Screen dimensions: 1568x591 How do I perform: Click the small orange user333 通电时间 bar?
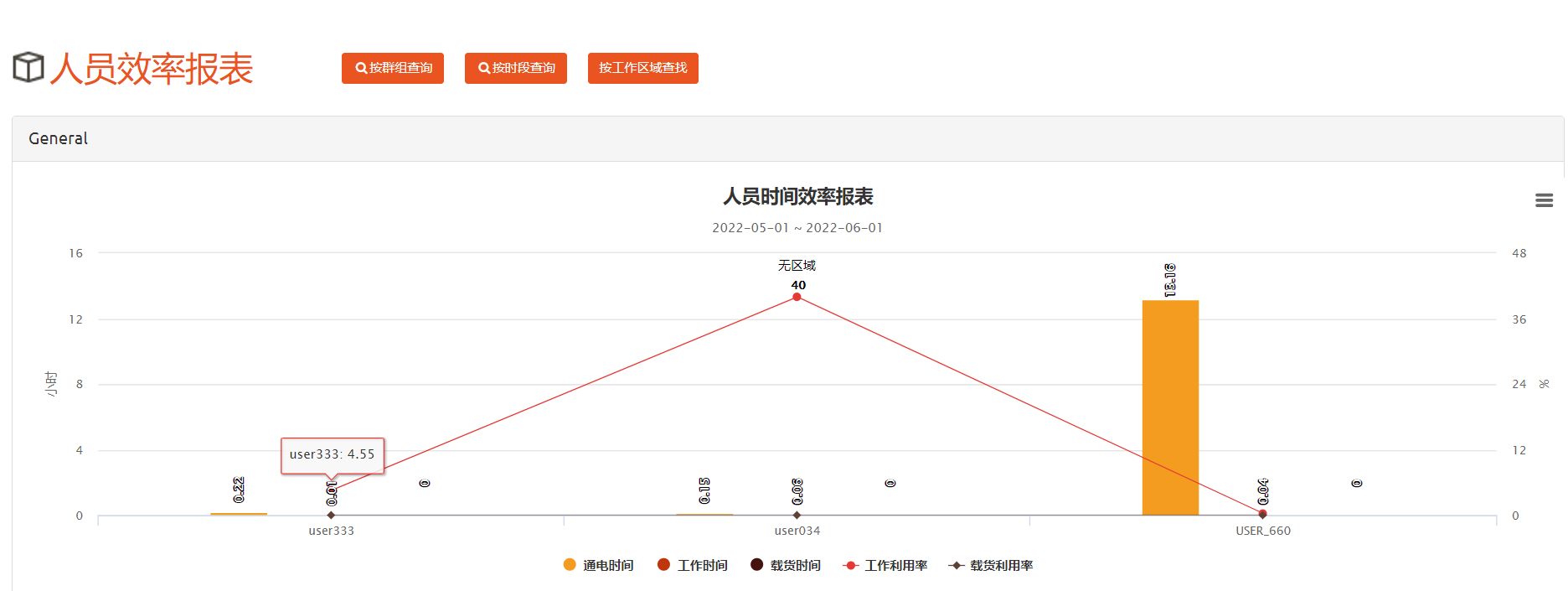coord(239,514)
